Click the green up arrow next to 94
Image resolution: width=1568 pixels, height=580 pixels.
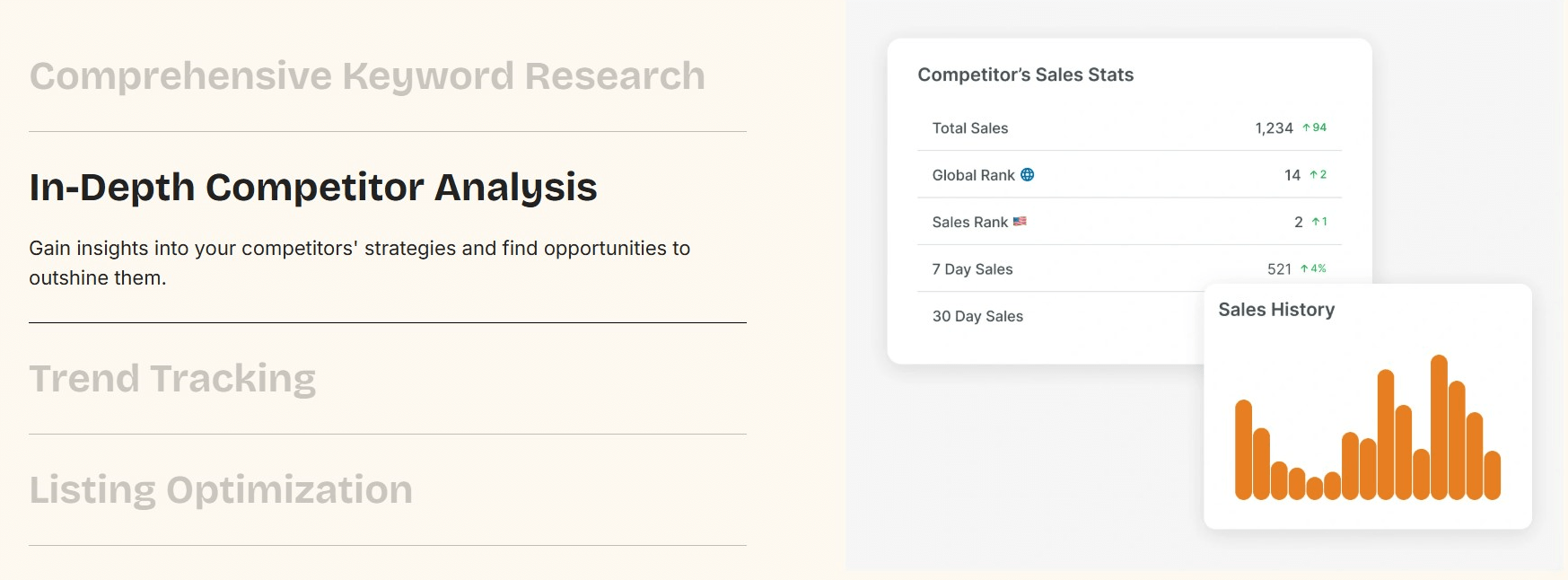point(1307,128)
